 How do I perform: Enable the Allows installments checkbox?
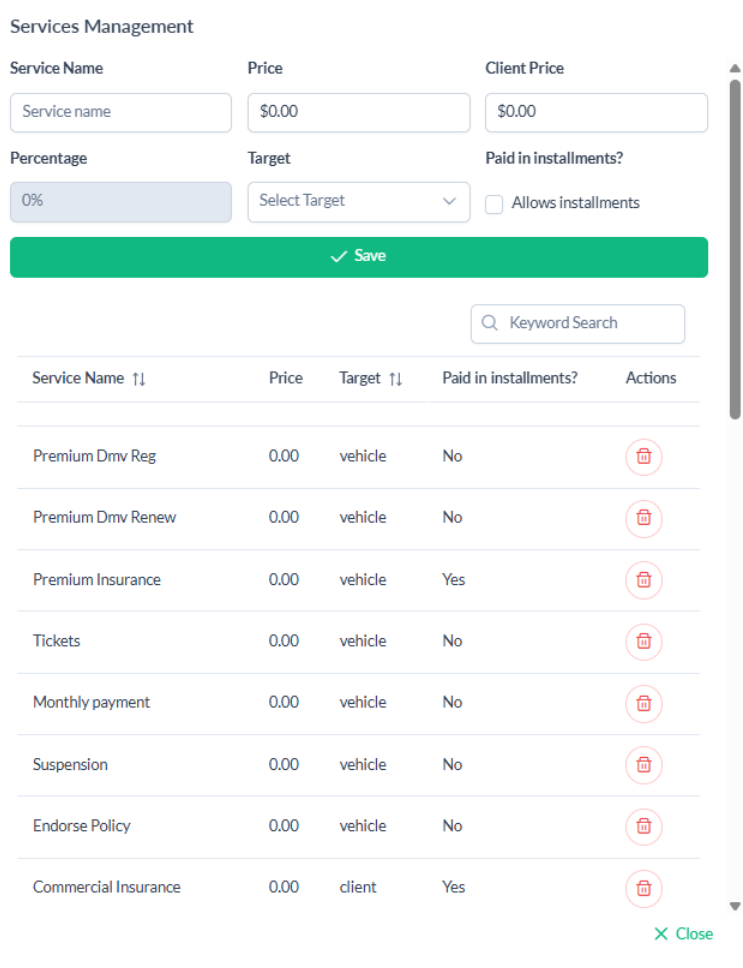point(494,204)
